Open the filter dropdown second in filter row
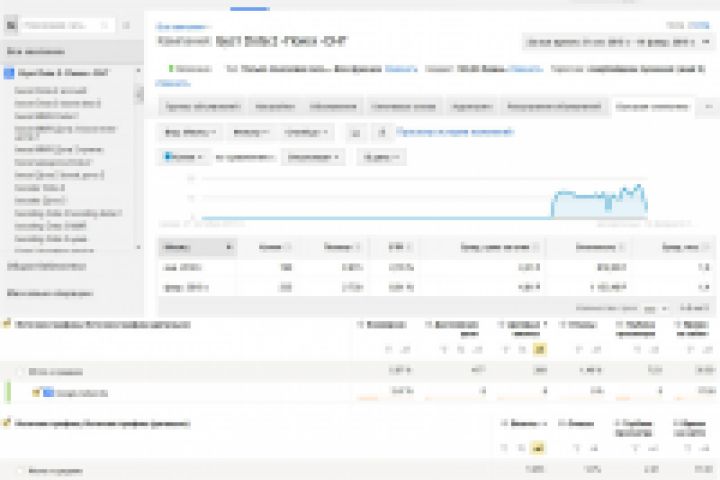This screenshot has height=480, width=720. pyautogui.click(x=251, y=133)
